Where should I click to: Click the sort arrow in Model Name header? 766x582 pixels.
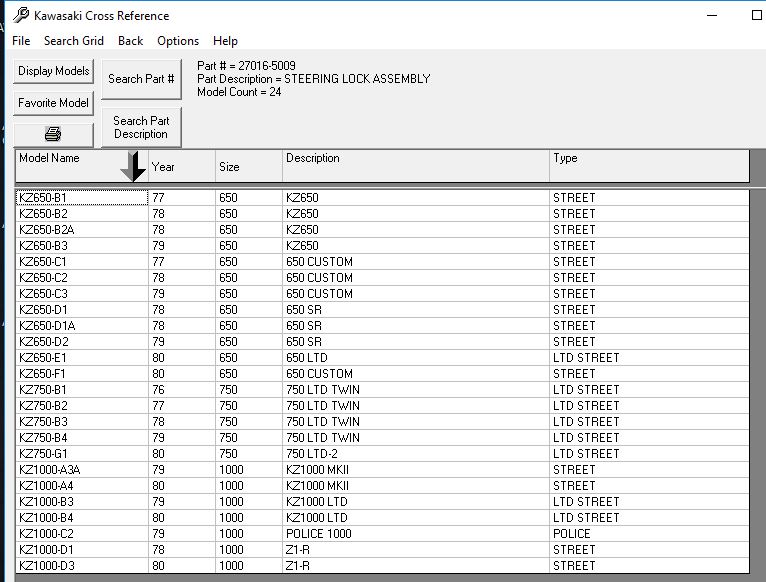[x=132, y=167]
